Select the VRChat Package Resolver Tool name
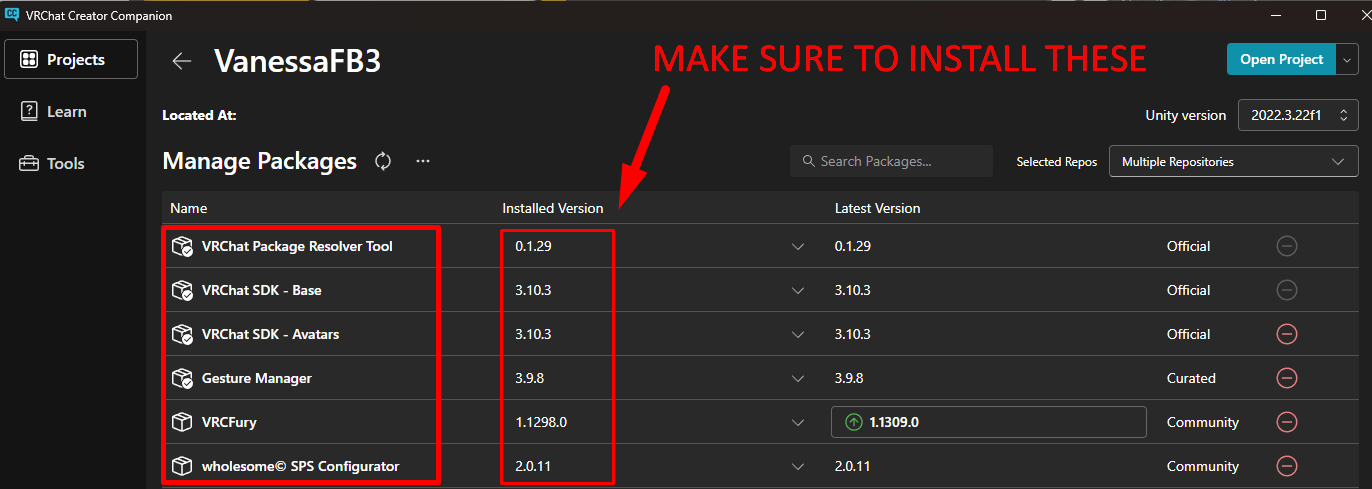 tap(297, 246)
